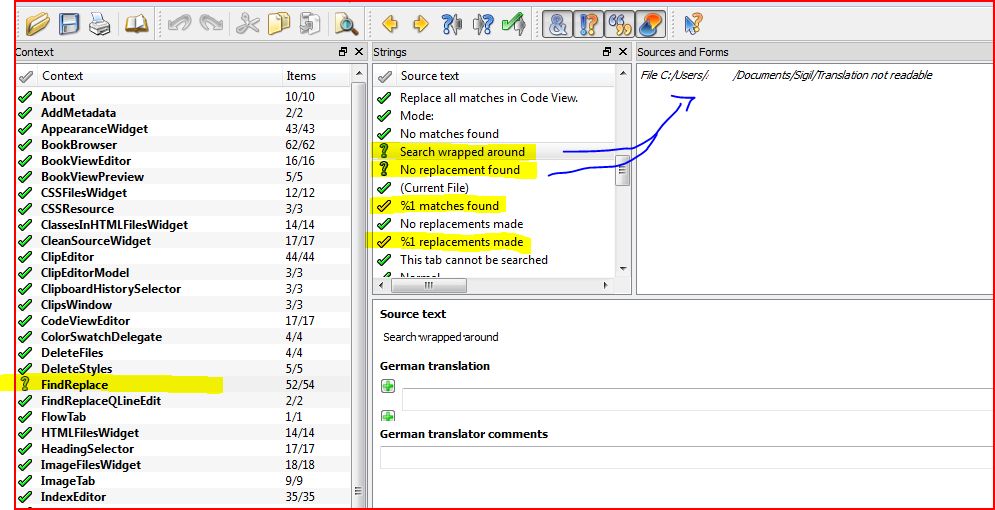The width and height of the screenshot is (995, 510).
Task: Toggle status check of %1 matches found
Action: click(x=384, y=206)
